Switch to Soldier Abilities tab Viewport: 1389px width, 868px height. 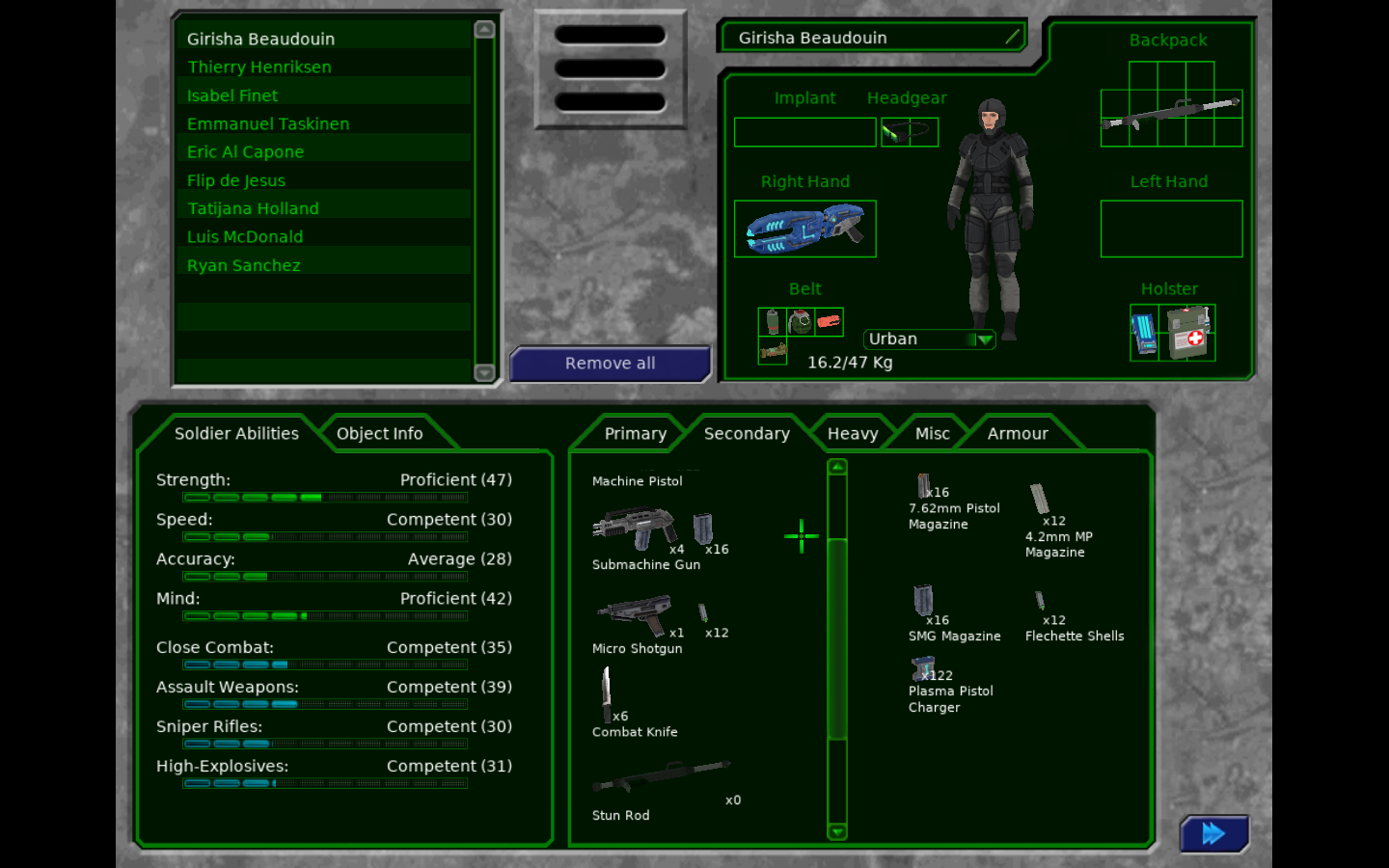point(236,434)
